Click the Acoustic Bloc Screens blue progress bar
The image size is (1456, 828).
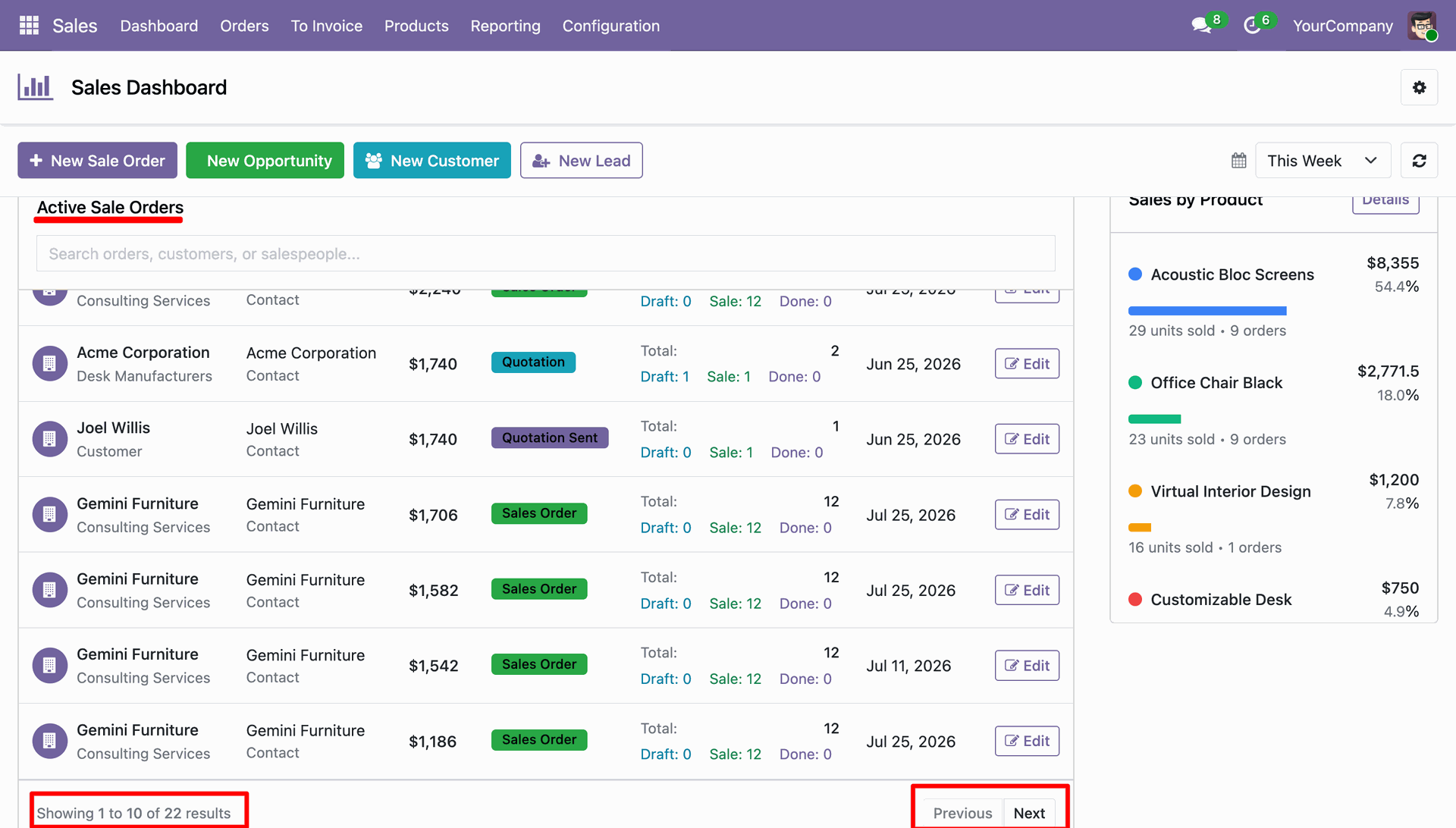click(x=1207, y=311)
